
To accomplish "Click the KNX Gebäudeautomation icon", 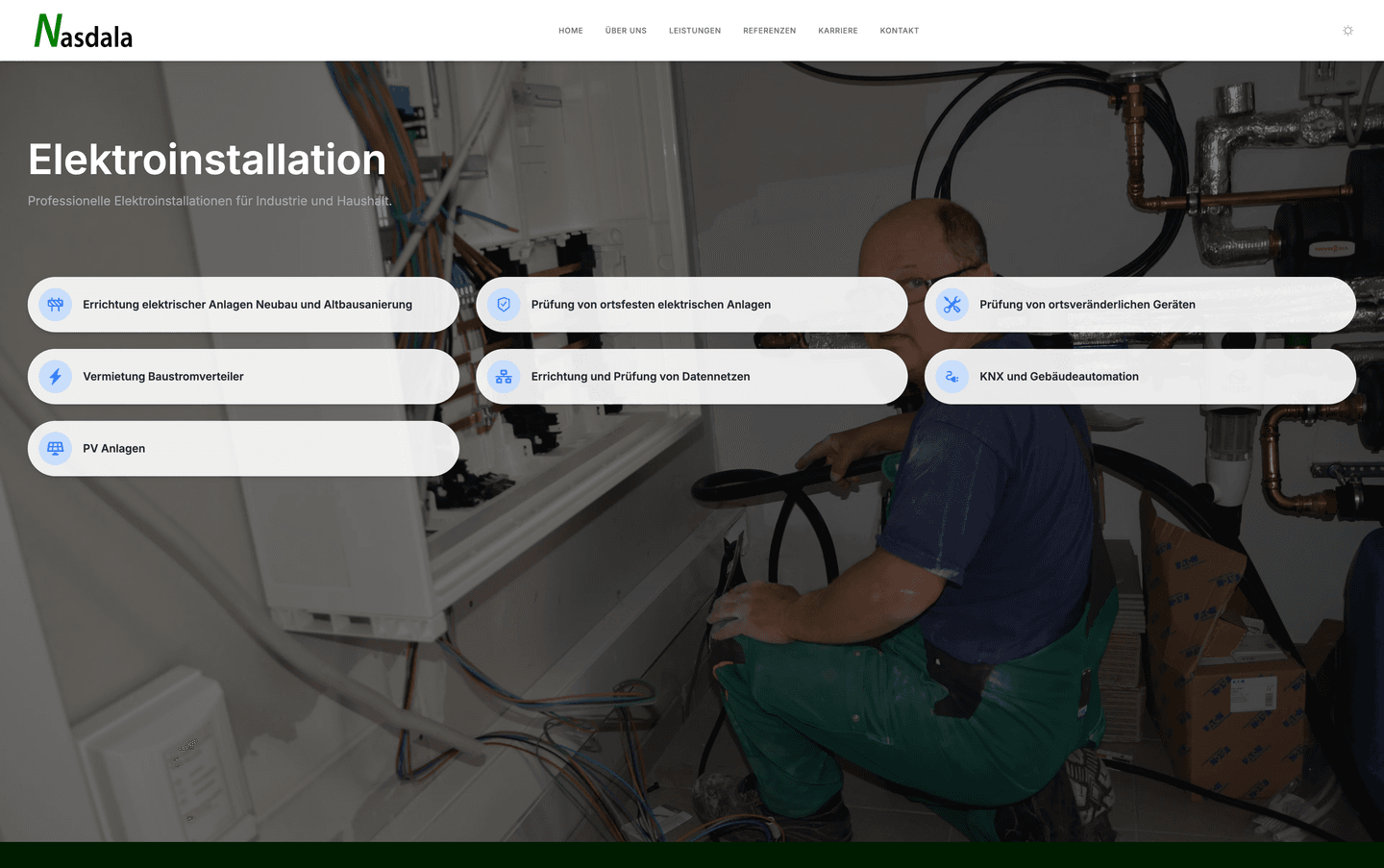I will [x=951, y=377].
